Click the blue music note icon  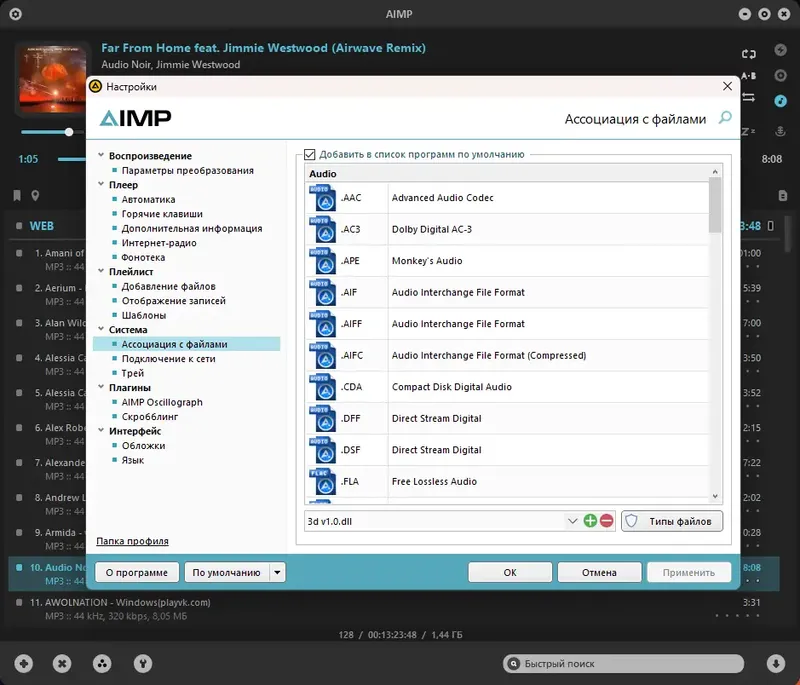tap(780, 100)
